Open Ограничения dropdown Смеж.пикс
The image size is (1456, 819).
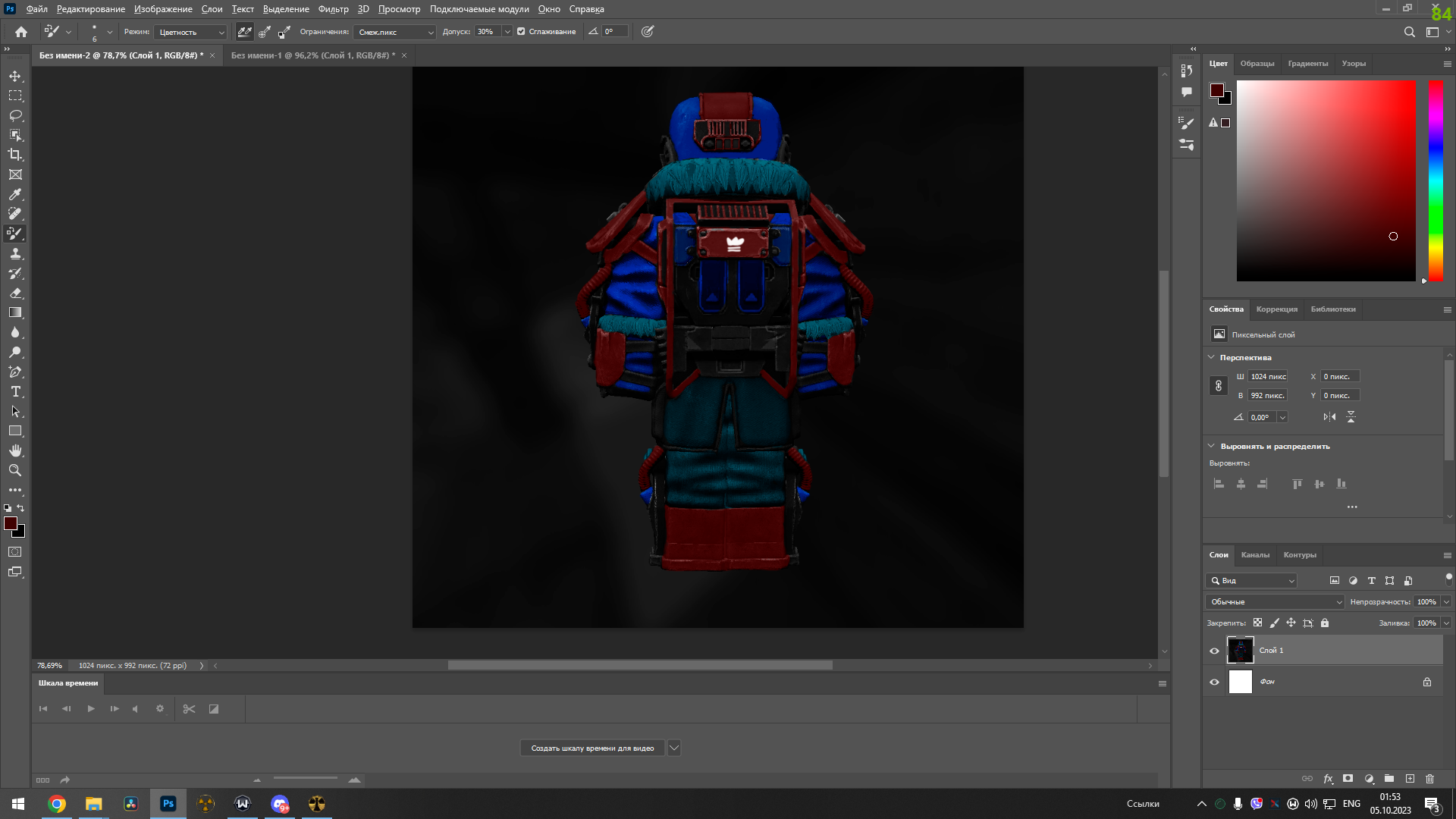coord(394,32)
